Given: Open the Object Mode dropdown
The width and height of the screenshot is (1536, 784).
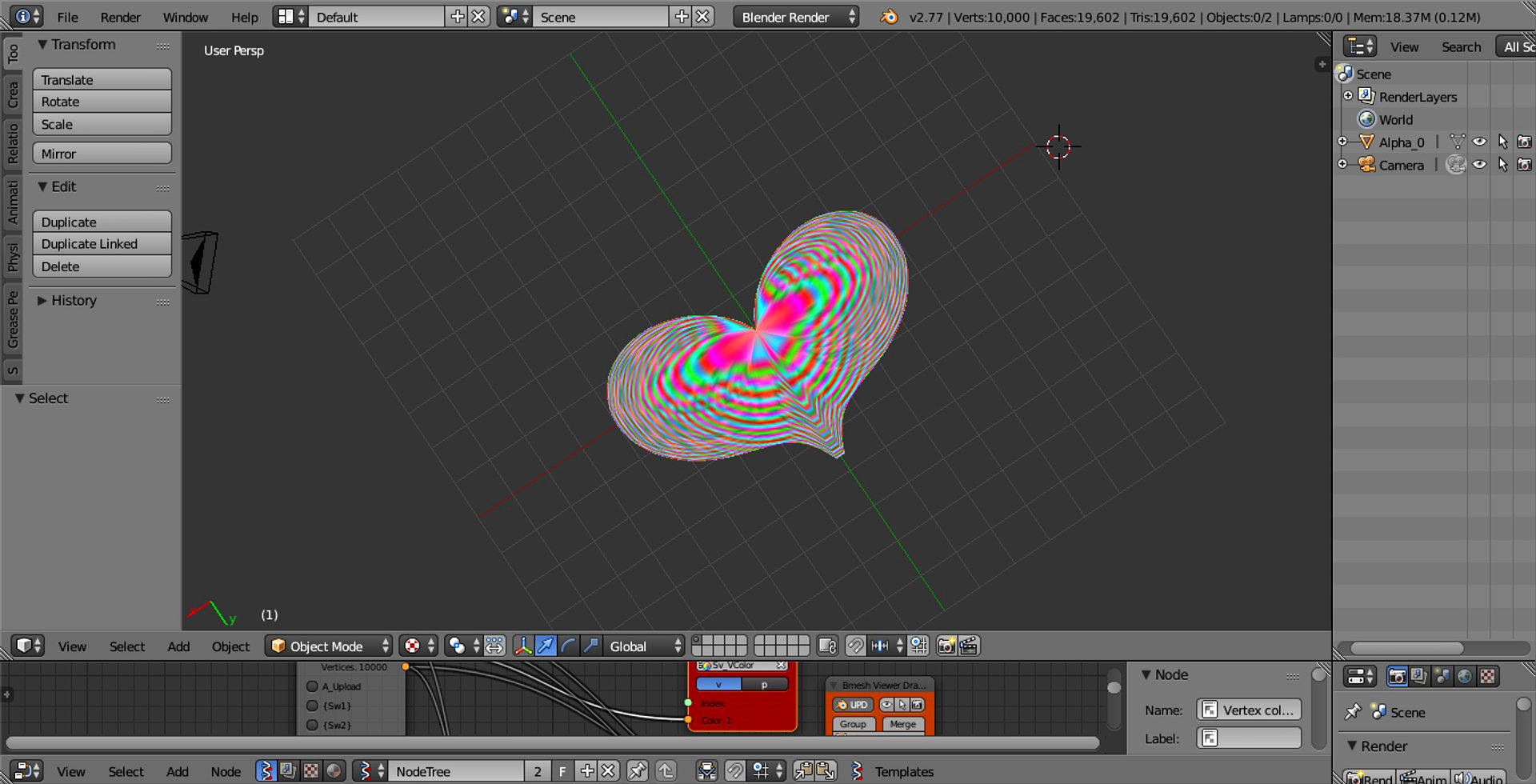Looking at the screenshot, I should (x=329, y=646).
